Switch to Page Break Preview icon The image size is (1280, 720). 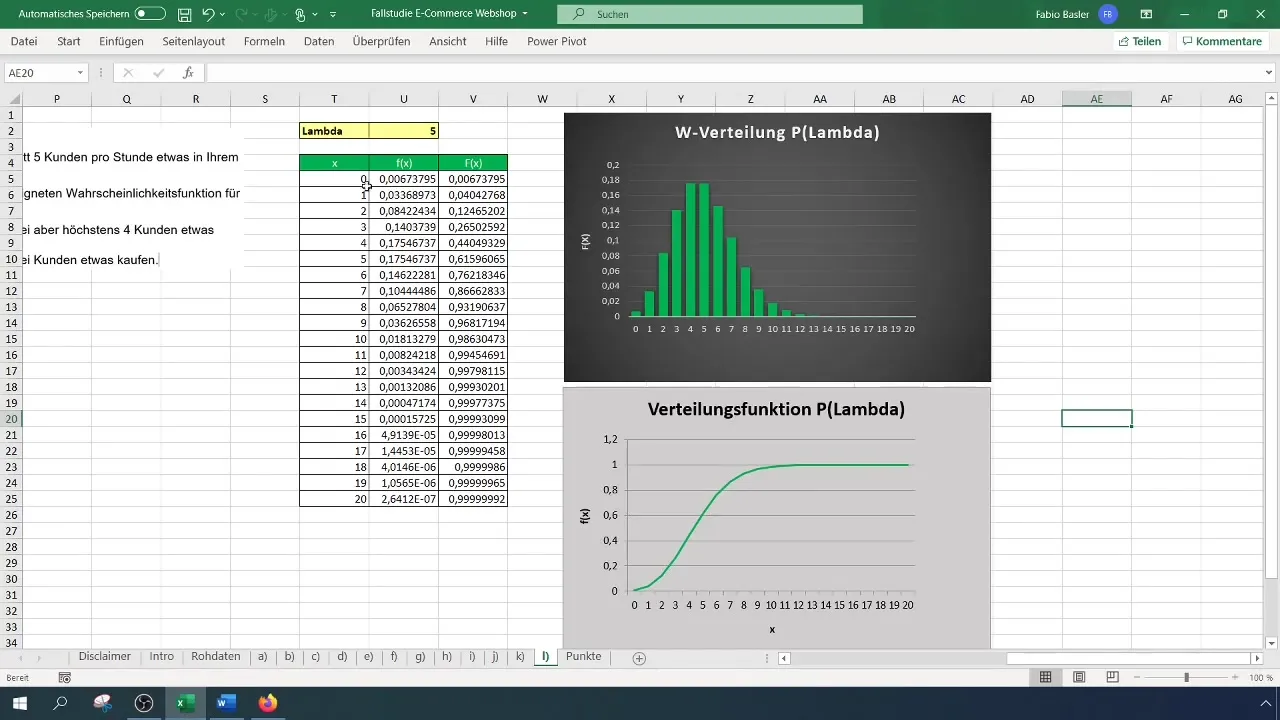1112,678
